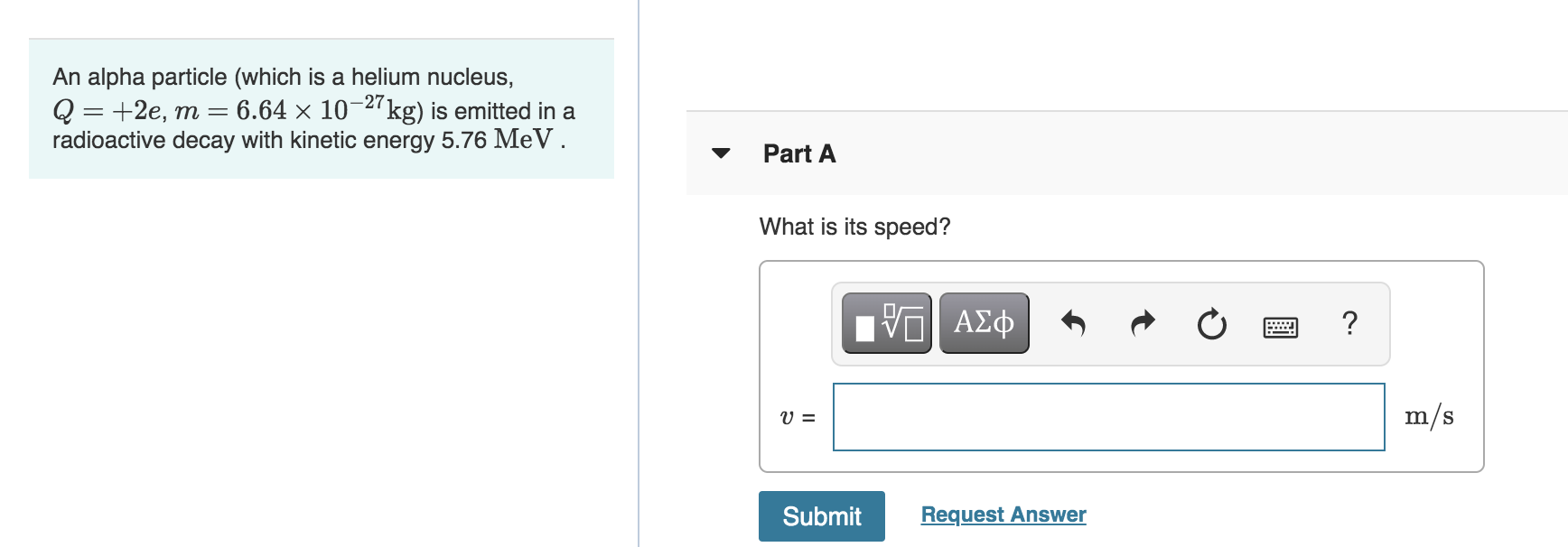
Task: Click the Part A disclosure triangle
Action: coord(721,153)
